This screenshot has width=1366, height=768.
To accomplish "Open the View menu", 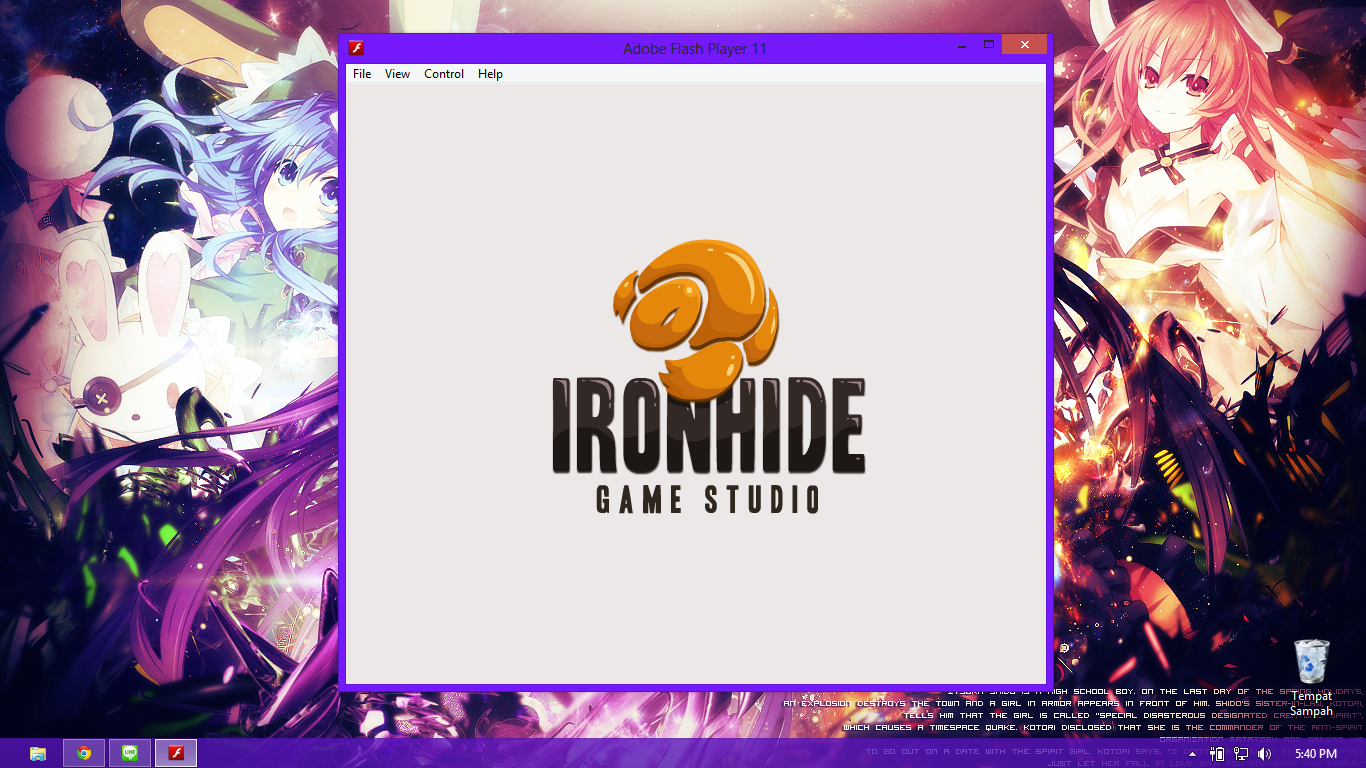I will pyautogui.click(x=397, y=74).
